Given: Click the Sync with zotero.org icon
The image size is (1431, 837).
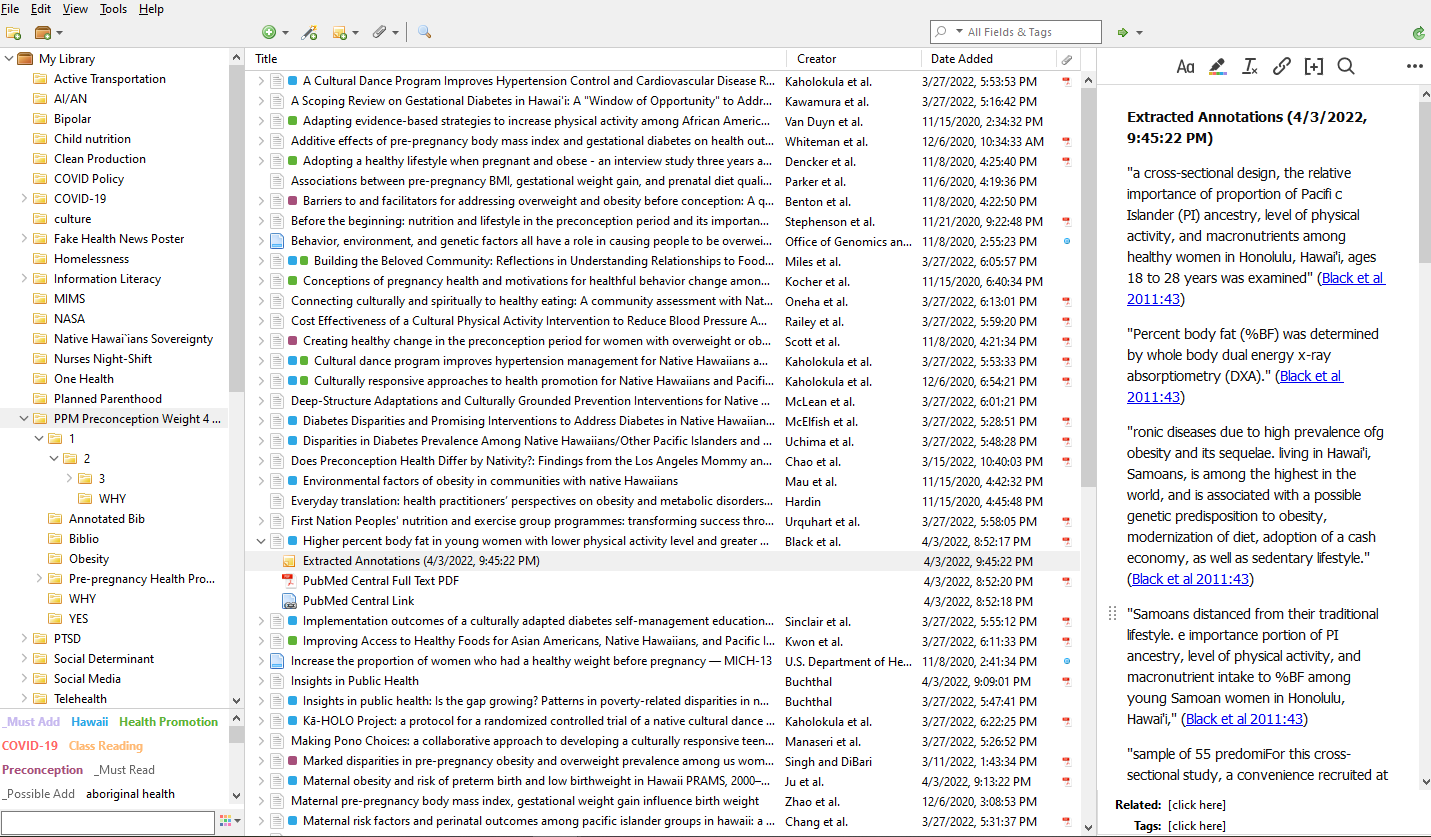Looking at the screenshot, I should (1419, 33).
